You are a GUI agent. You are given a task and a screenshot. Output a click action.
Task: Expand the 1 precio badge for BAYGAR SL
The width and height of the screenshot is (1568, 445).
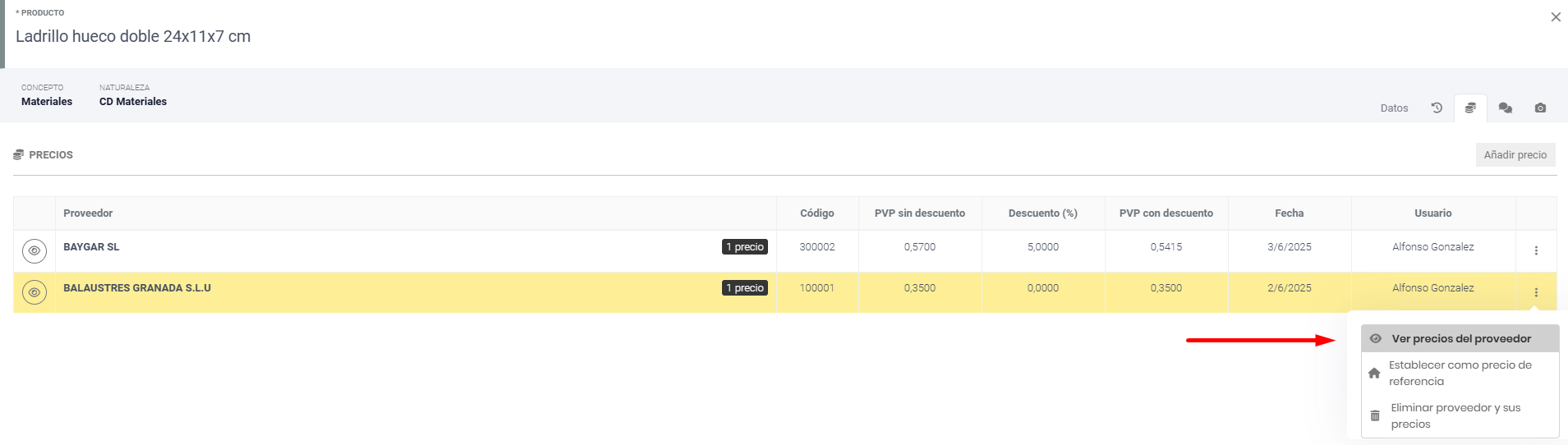point(745,247)
